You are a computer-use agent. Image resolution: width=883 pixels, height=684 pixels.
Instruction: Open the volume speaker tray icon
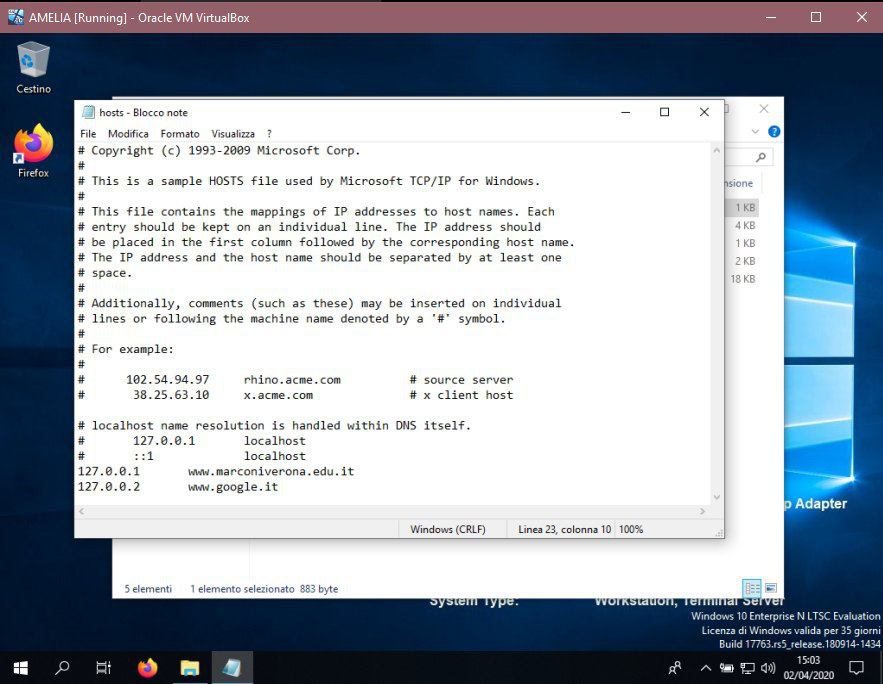[768, 668]
